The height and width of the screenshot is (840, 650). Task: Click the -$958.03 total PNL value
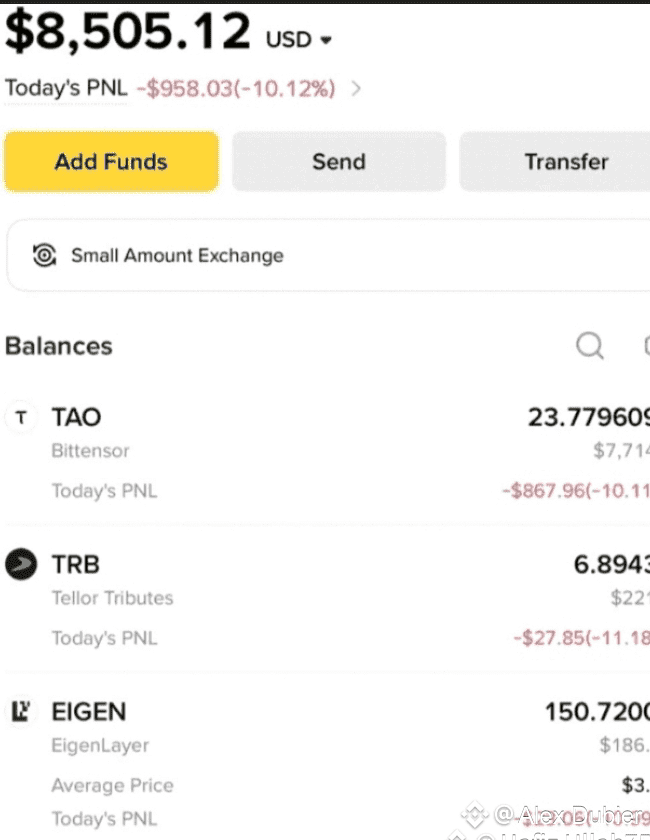click(236, 88)
